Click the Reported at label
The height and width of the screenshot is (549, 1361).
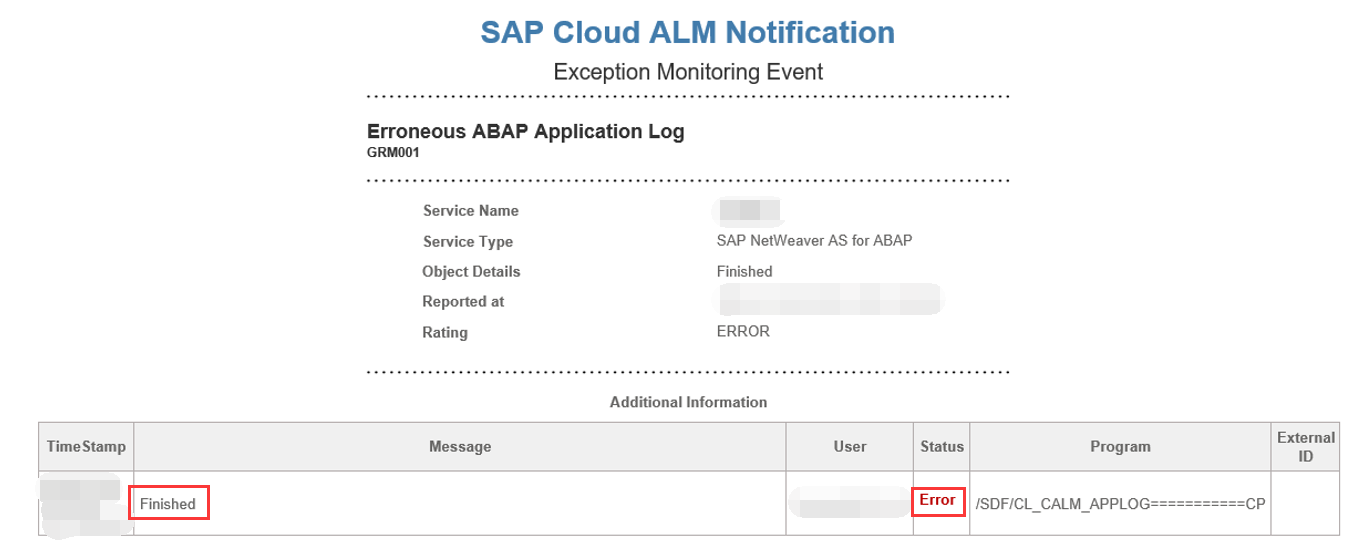(464, 302)
